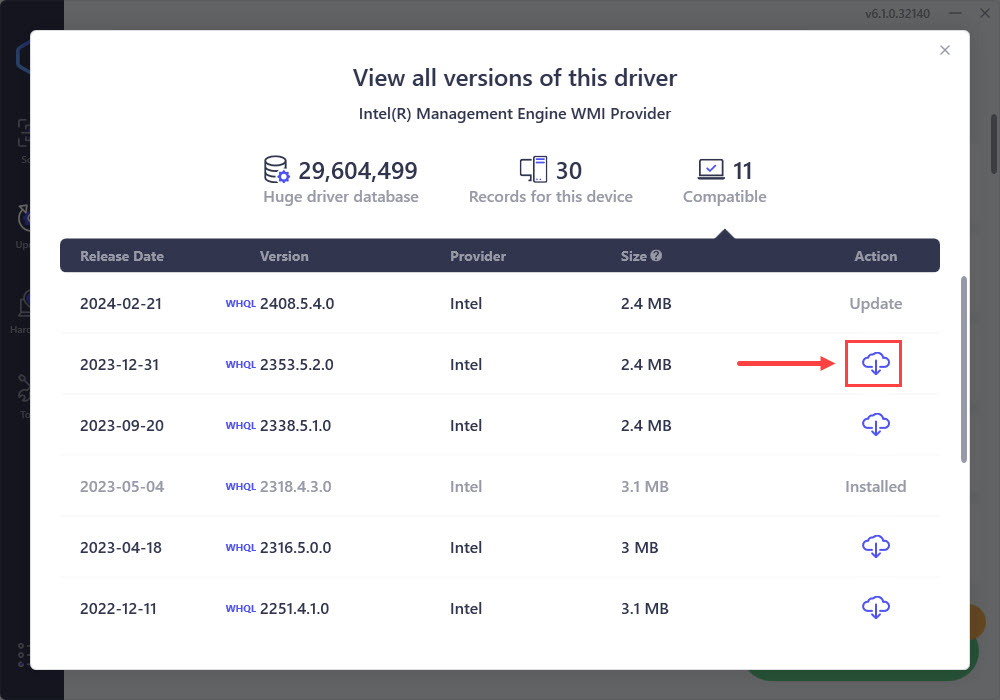
Task: Click WHQL badge of version 2408.5.4.0
Action: tap(241, 304)
